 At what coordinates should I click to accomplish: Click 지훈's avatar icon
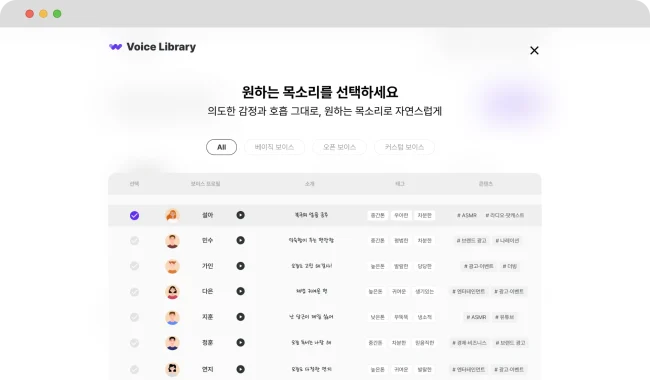pos(172,317)
